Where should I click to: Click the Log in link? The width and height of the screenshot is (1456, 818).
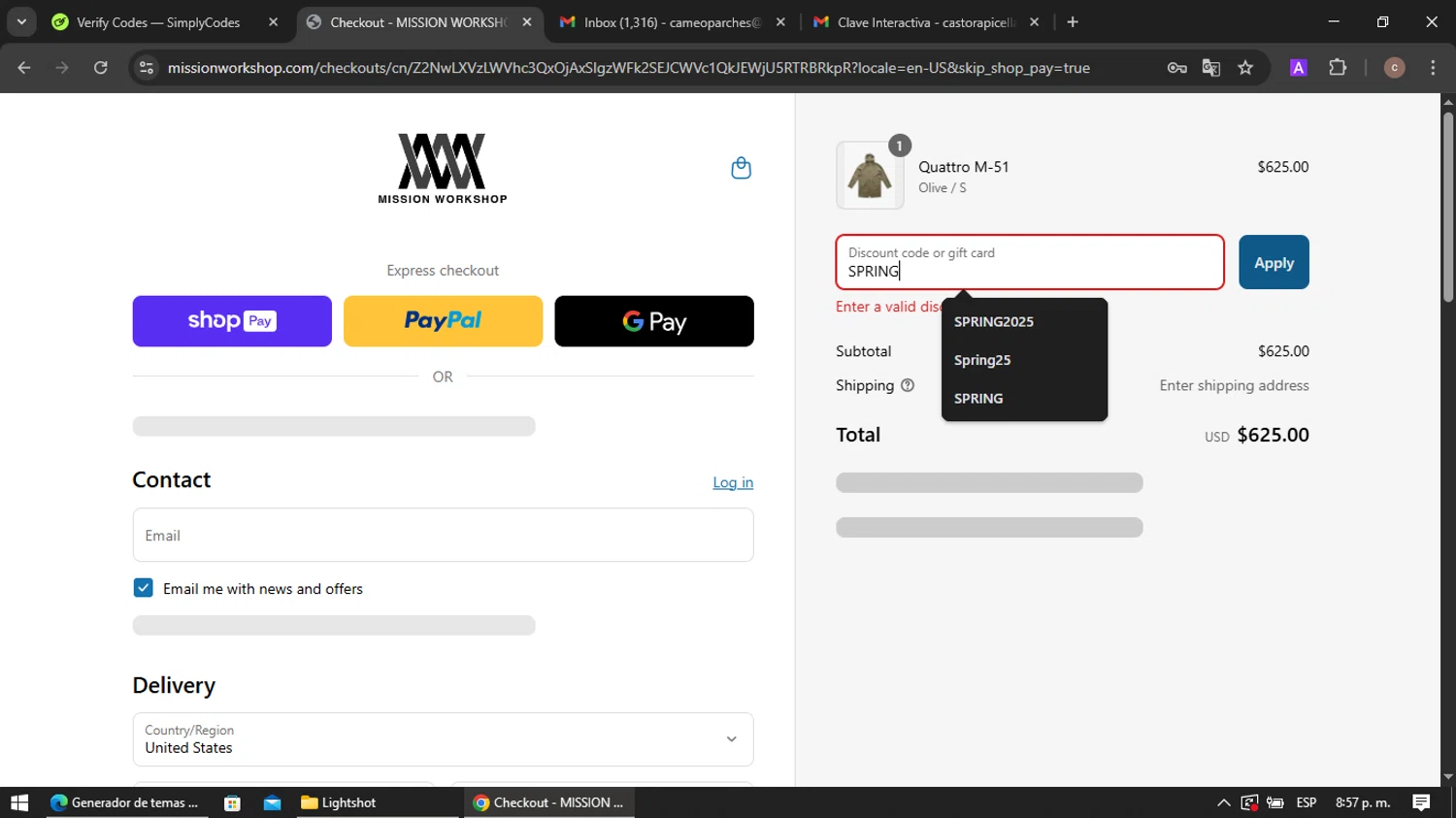click(x=733, y=482)
